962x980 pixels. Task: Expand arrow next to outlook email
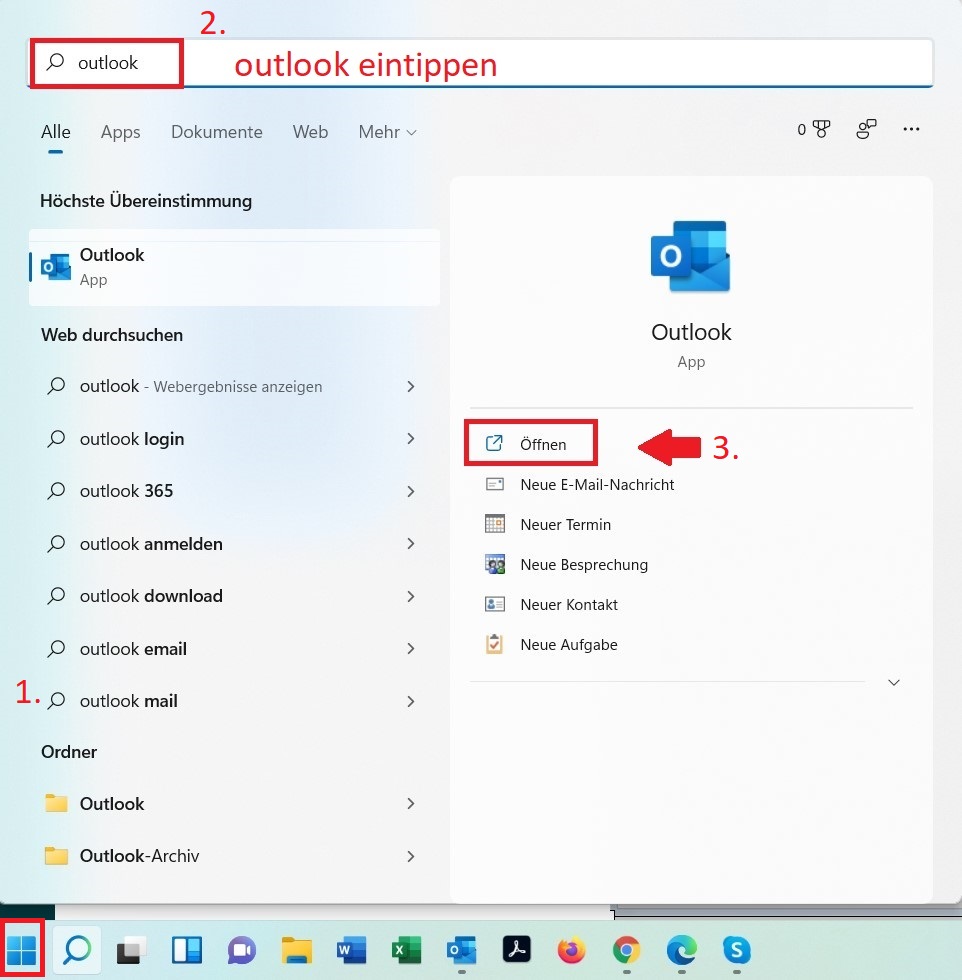pyautogui.click(x=411, y=649)
